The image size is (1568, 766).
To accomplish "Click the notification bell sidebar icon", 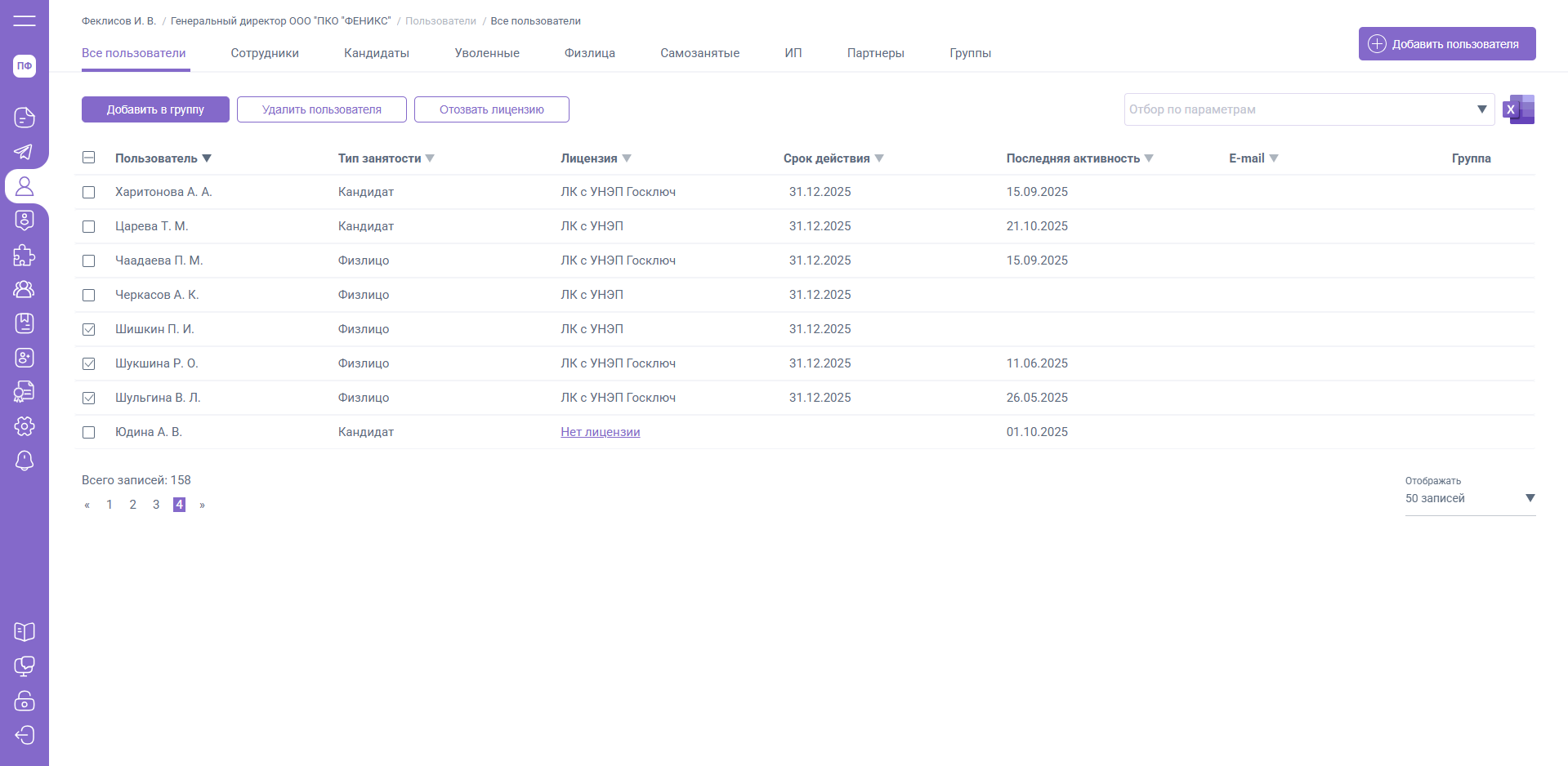I will [25, 461].
